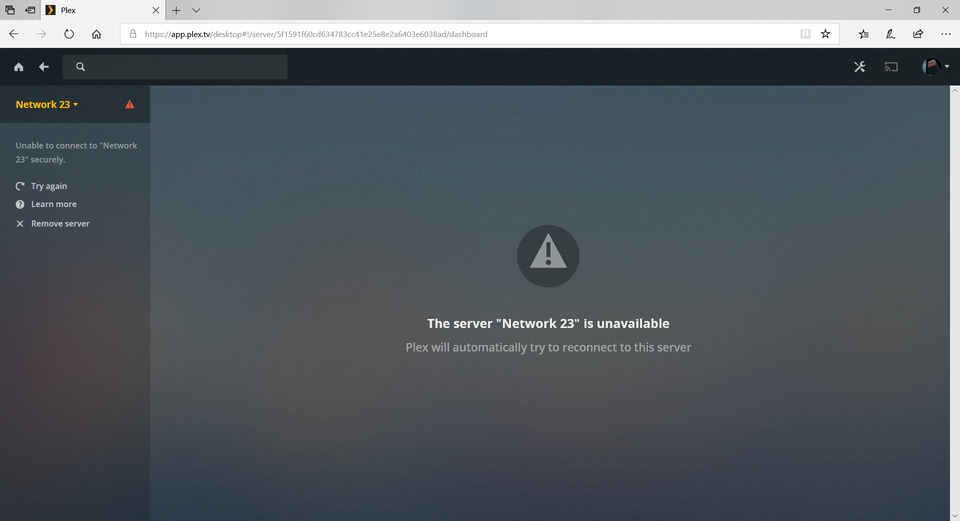Open reading view book icon
Screen dimensions: 960x521
pyautogui.click(x=805, y=34)
